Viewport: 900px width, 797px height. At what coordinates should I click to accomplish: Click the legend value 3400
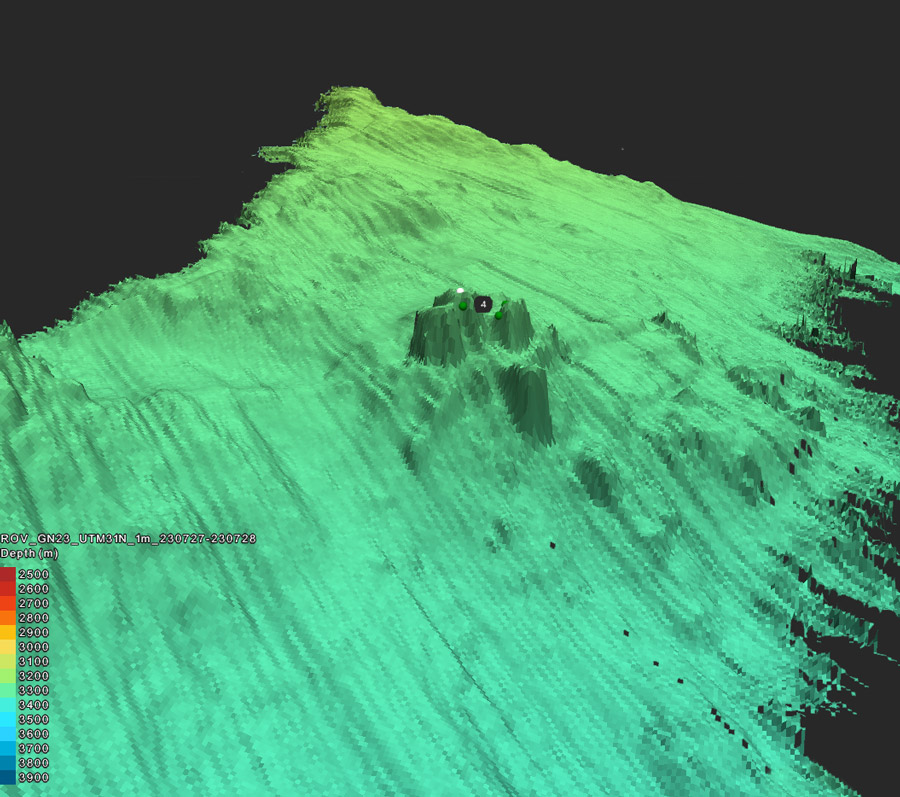(34, 705)
